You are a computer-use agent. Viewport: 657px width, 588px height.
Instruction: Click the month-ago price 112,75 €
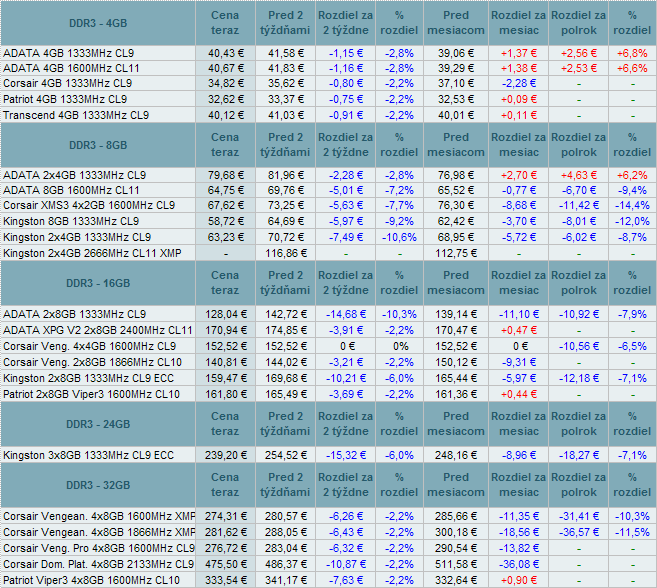[456, 253]
